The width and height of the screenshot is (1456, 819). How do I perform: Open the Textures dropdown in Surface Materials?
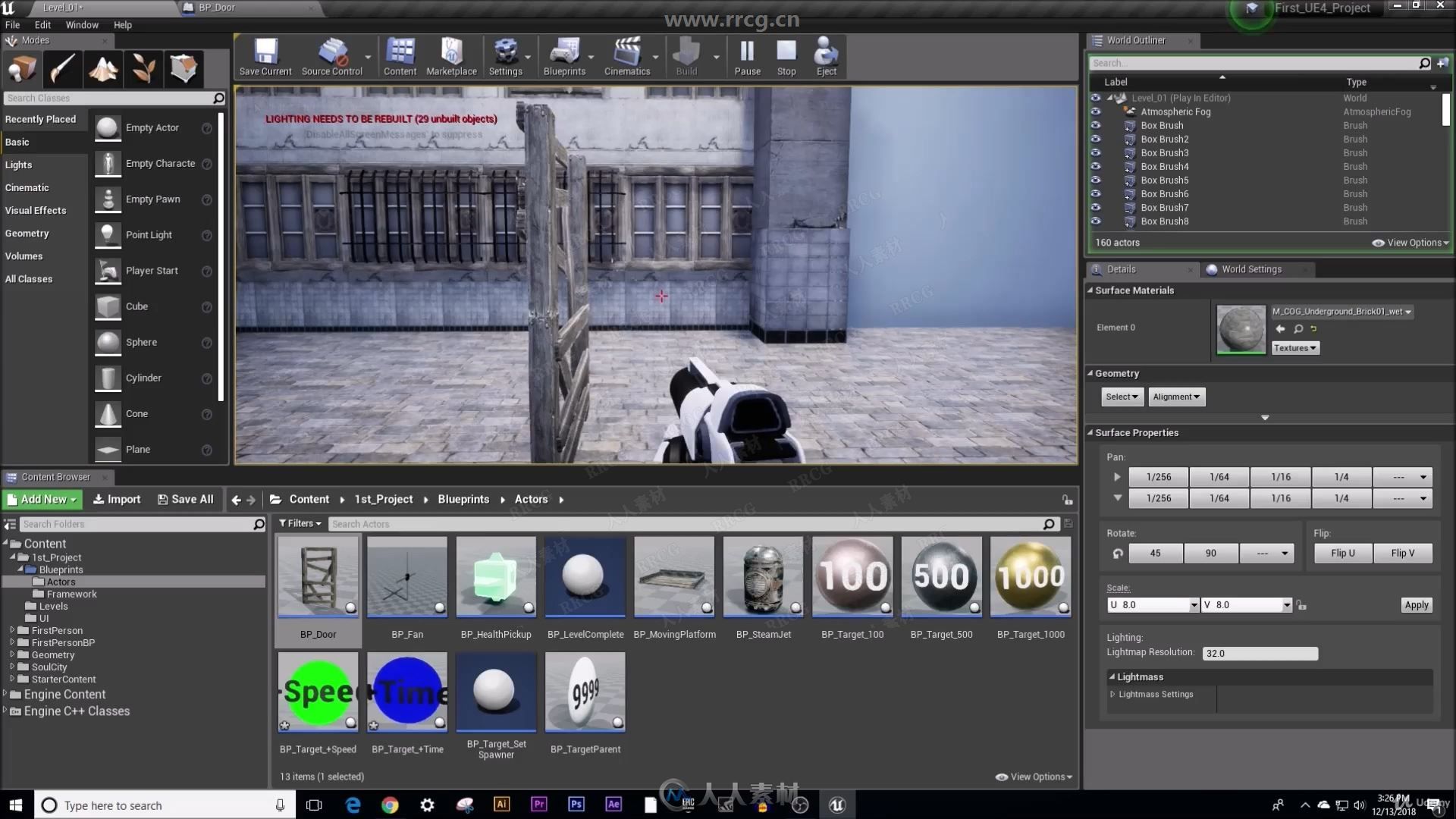1294,347
